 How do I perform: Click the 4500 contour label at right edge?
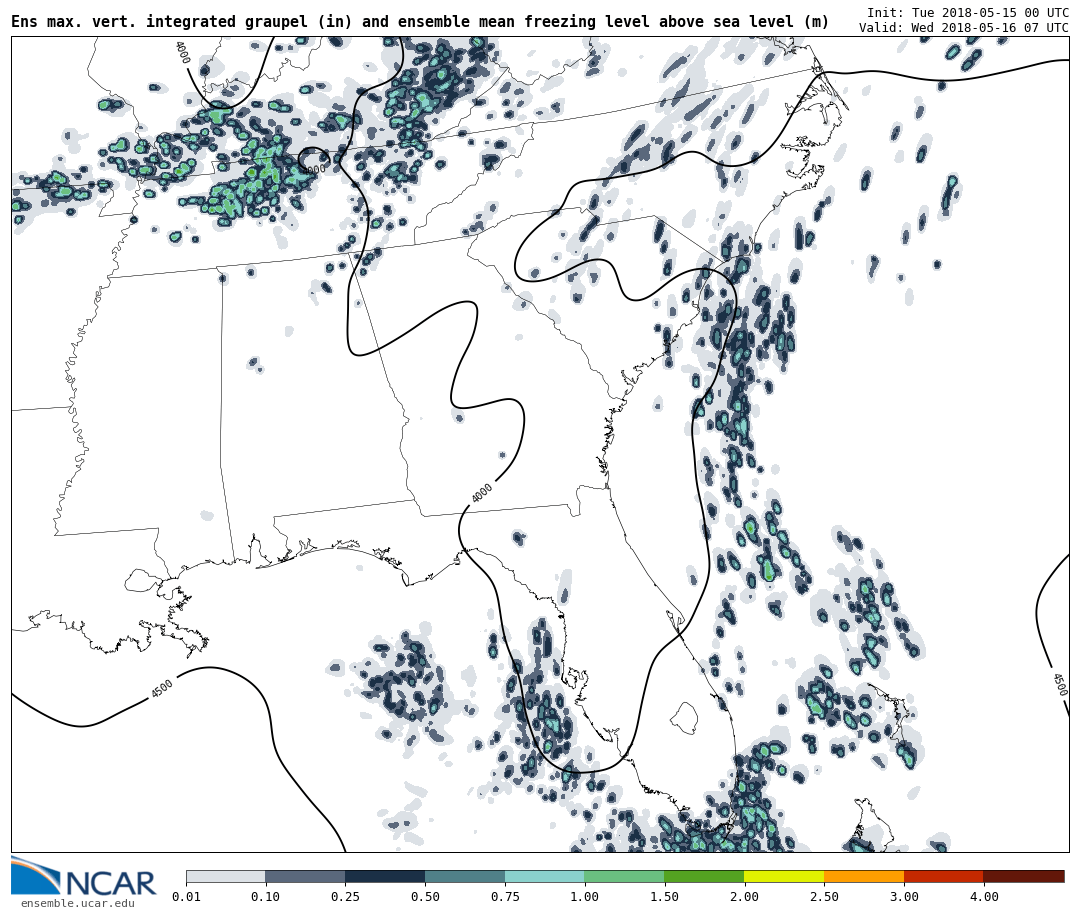coord(1059,685)
